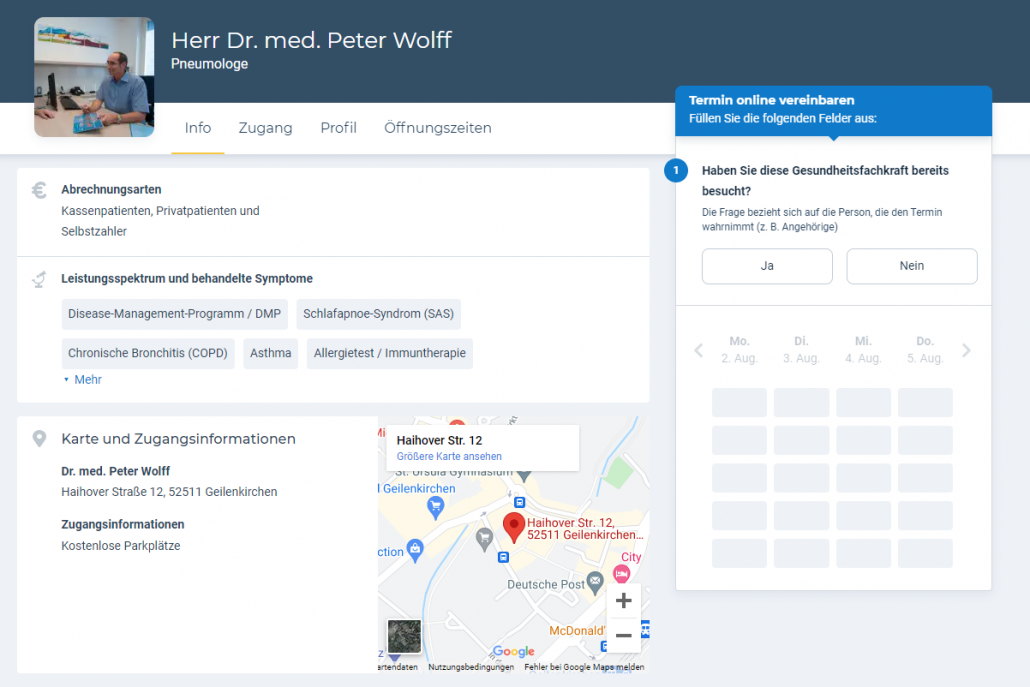Screen dimensions: 1030x687
Task: Answer Ja to previous visit question
Action: [x=767, y=266]
